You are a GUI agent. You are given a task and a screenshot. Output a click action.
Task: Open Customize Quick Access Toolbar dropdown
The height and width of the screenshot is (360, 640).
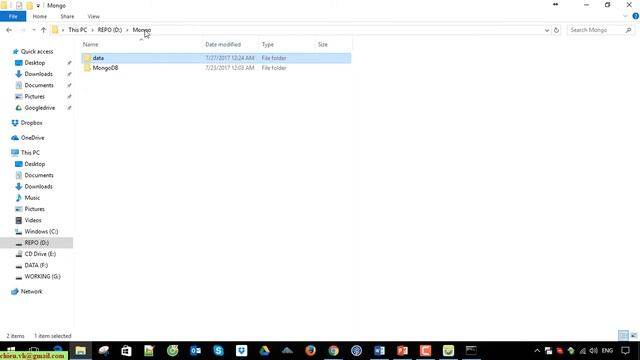click(38, 6)
